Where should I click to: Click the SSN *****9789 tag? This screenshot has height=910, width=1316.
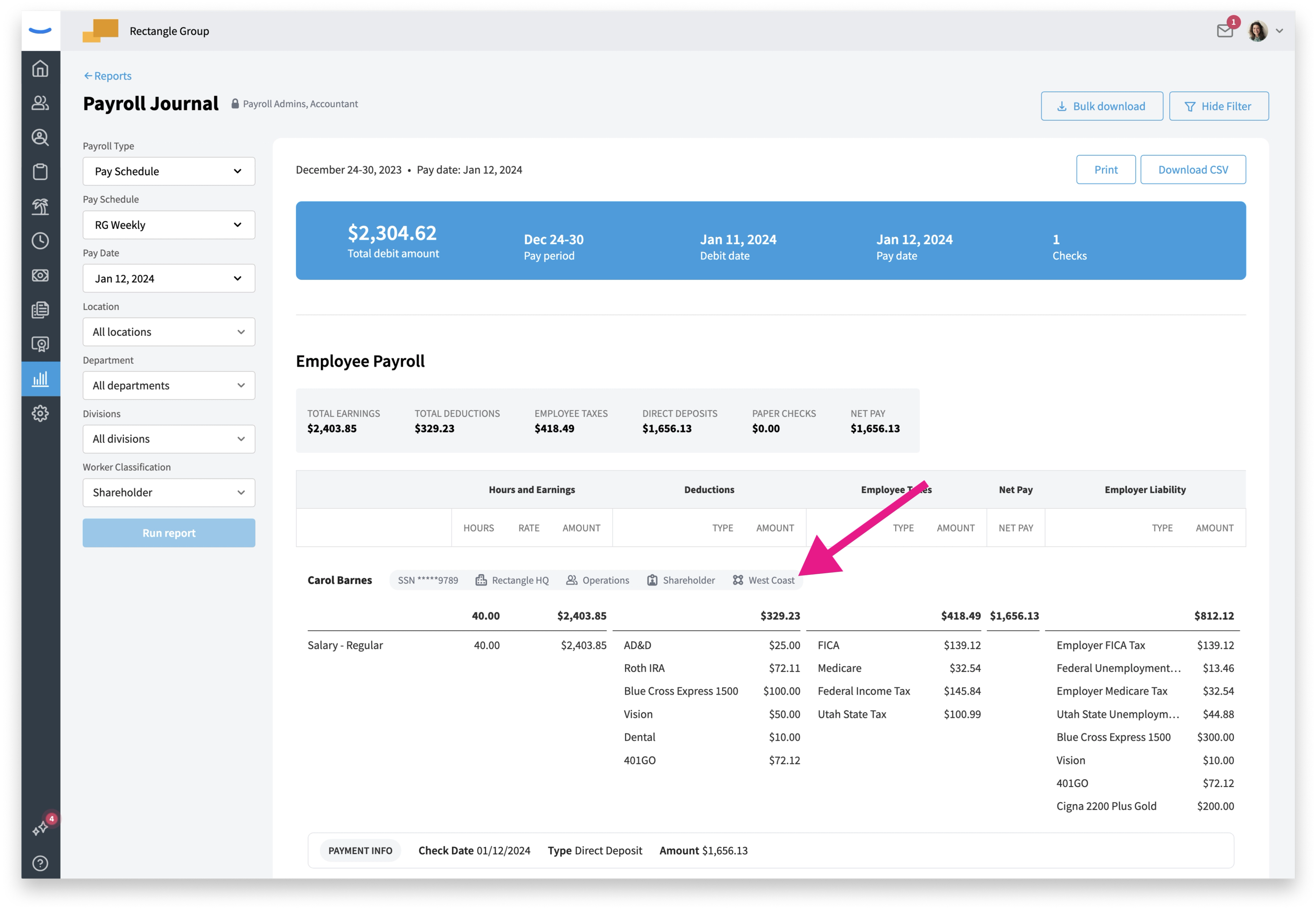pos(428,580)
